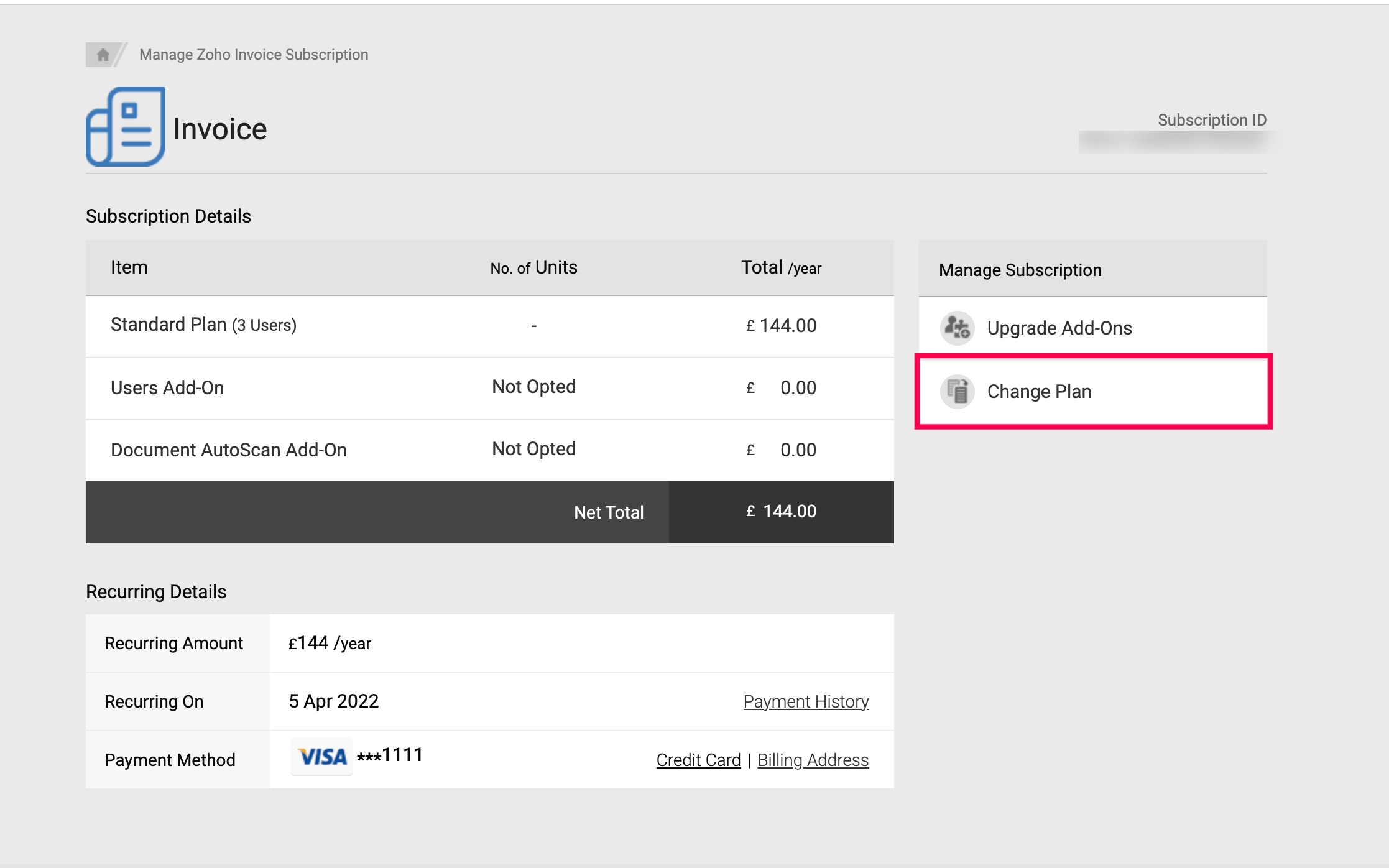Click the Change Plan icon

coord(958,392)
